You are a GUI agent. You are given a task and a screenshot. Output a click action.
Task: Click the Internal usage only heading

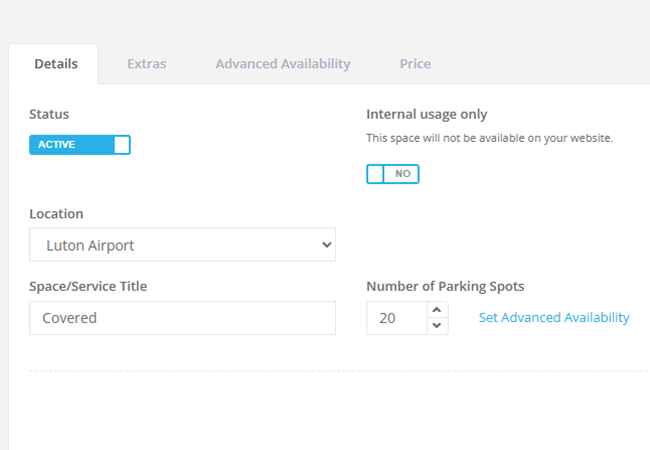pyautogui.click(x=427, y=114)
